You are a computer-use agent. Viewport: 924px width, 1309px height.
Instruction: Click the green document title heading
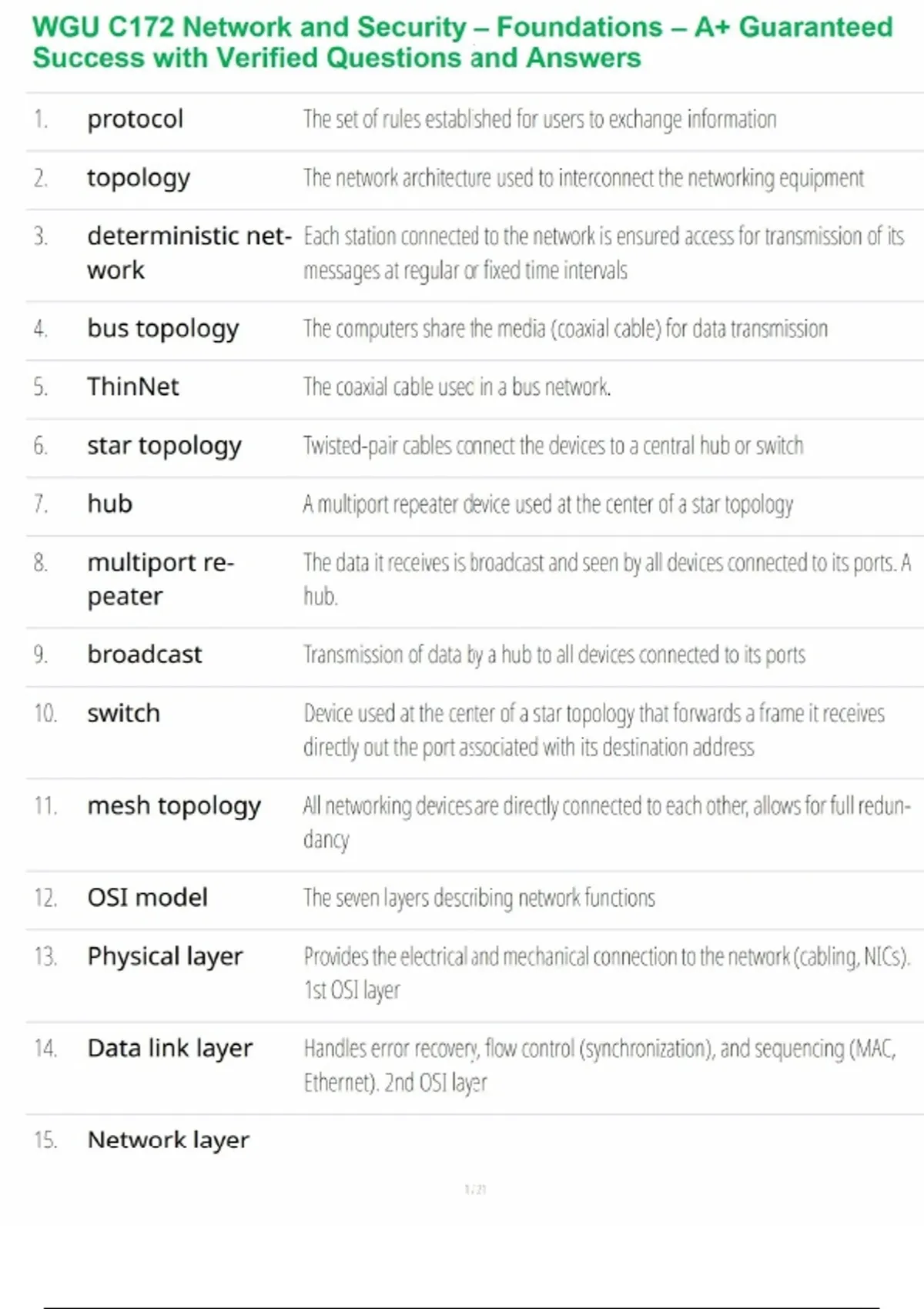point(462,42)
